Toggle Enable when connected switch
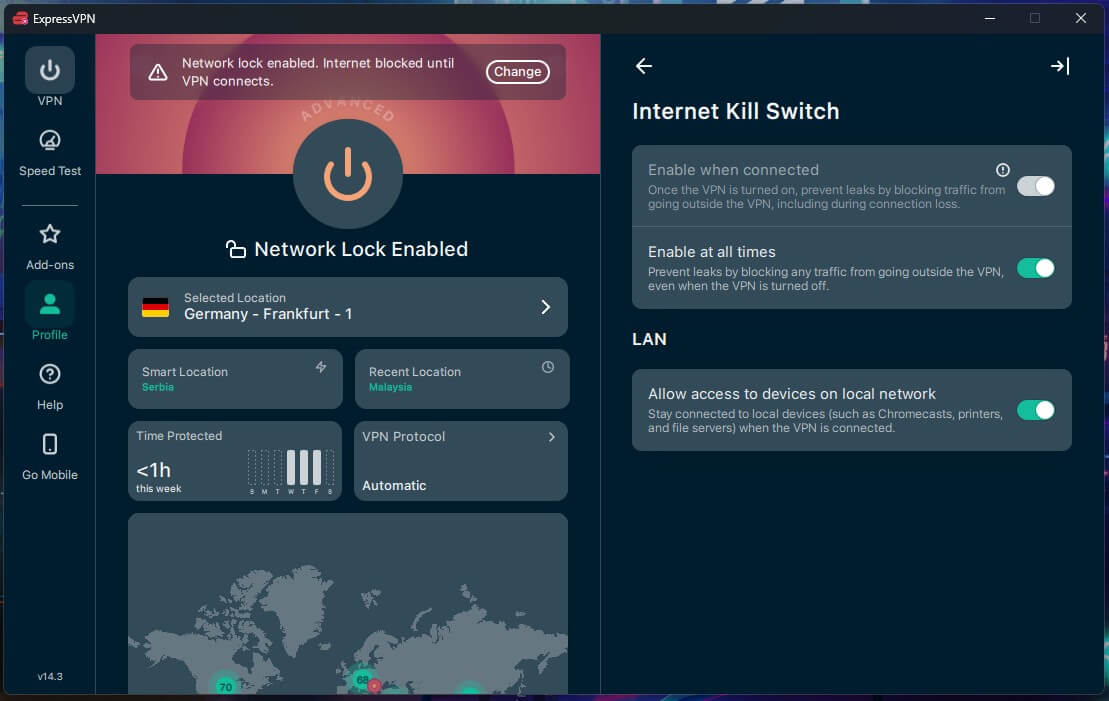The image size is (1109, 701). (1035, 186)
